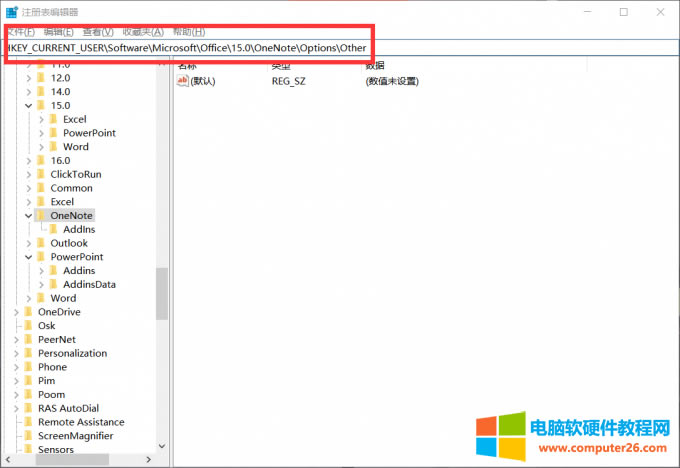Click the horizontal scrollbar right arrow
The image size is (680, 468).
(x=148, y=459)
